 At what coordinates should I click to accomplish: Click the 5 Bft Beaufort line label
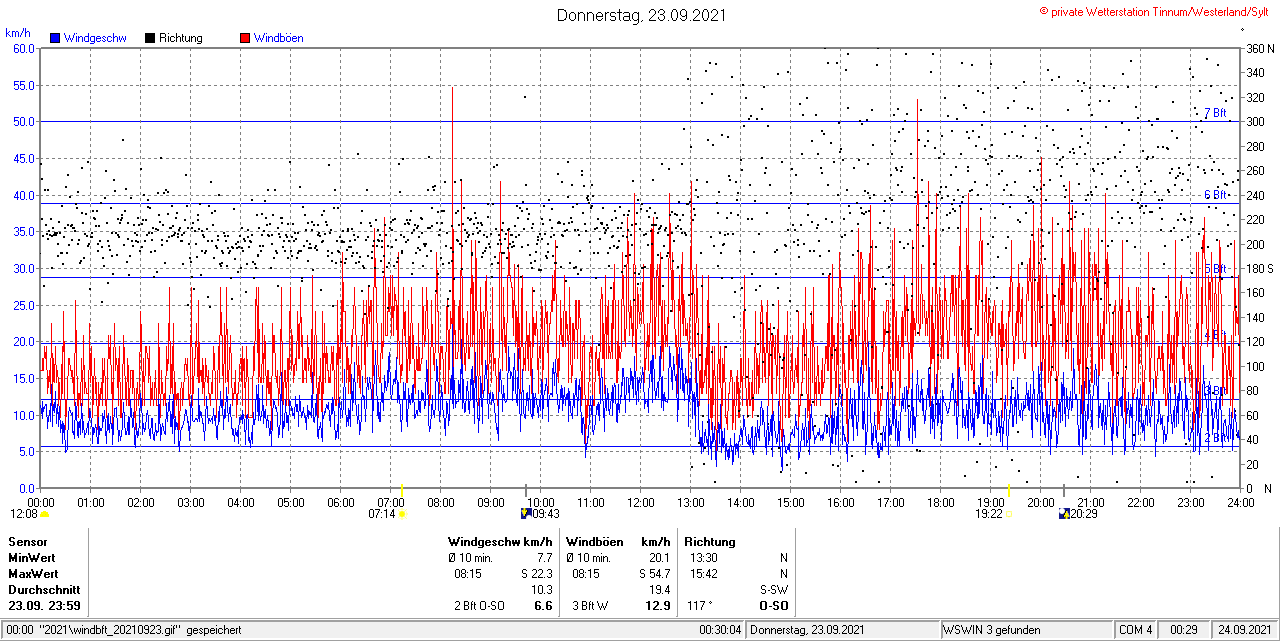[1215, 269]
